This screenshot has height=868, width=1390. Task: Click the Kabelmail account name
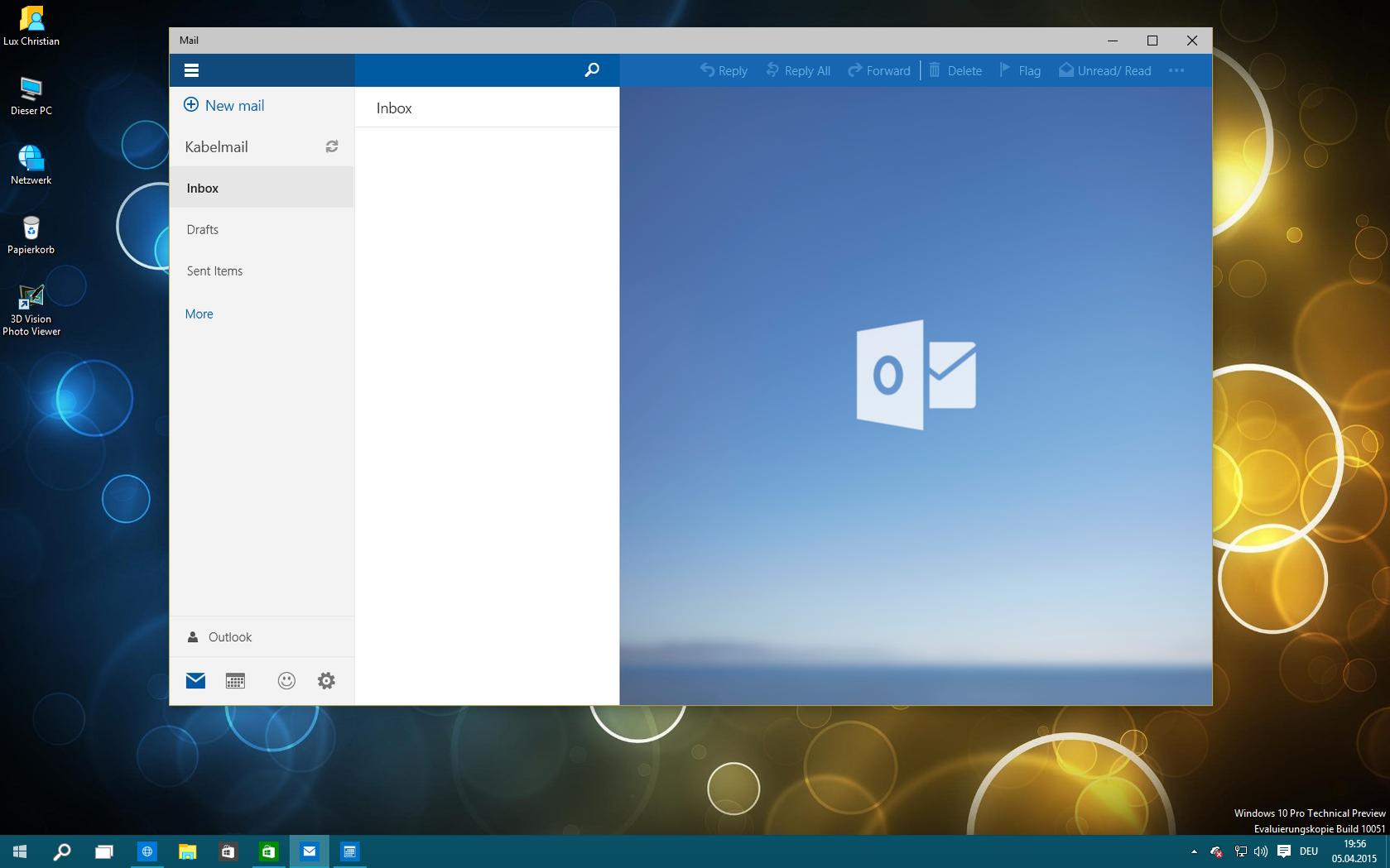[216, 146]
